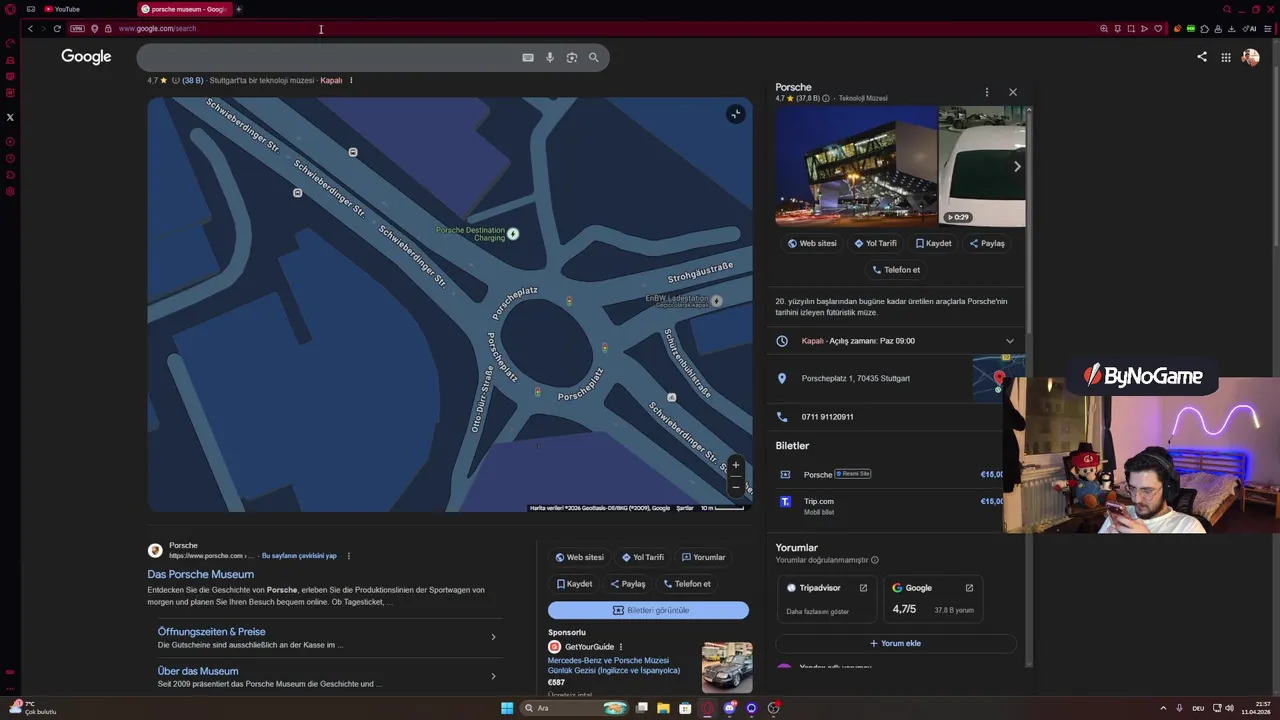This screenshot has height=720, width=1280.
Task: Click the EnBW Ladestation map marker
Action: click(x=716, y=300)
